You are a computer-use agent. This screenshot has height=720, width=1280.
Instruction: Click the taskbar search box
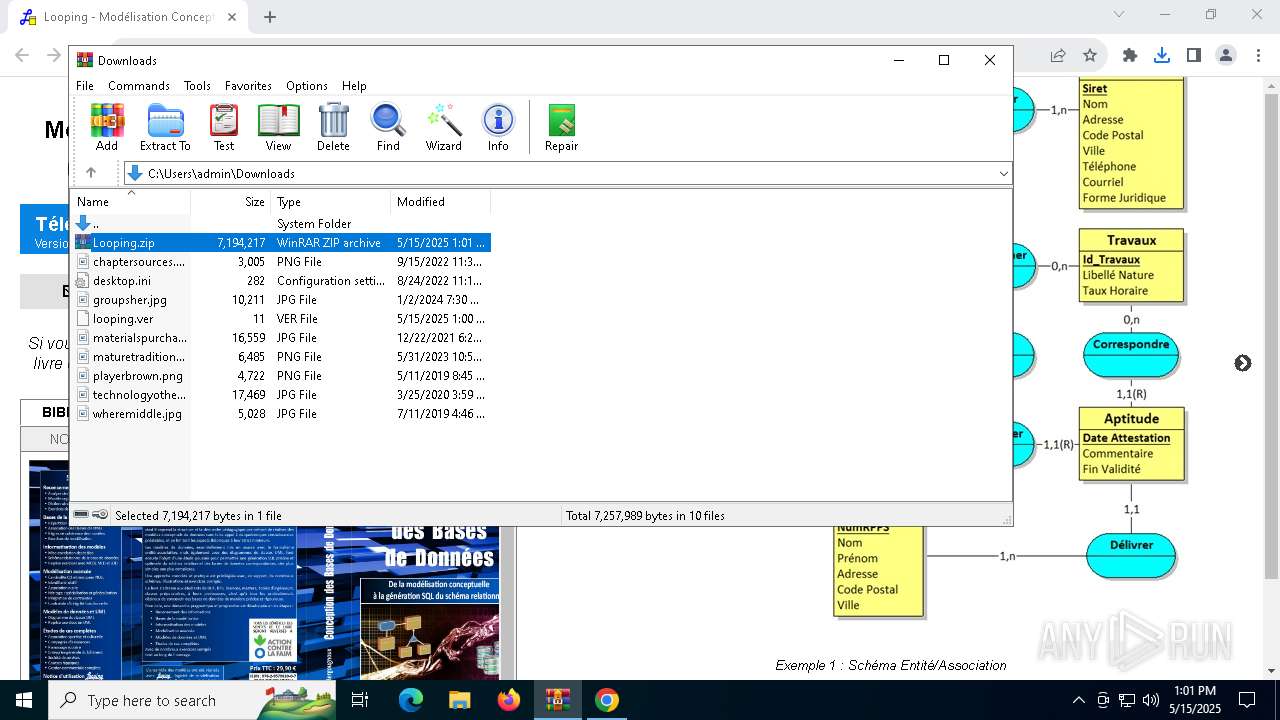[x=192, y=700]
